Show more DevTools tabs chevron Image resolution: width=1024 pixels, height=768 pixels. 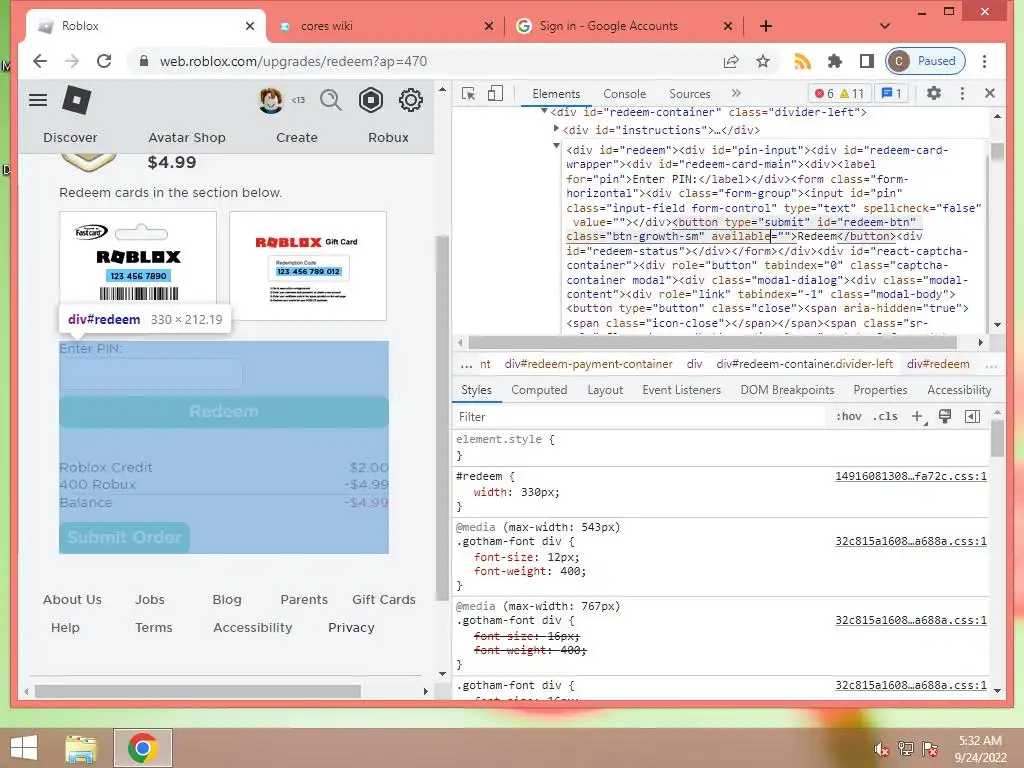point(737,93)
